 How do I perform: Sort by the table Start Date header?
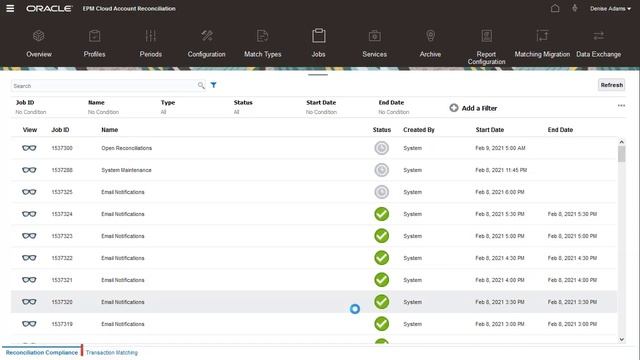click(490, 130)
